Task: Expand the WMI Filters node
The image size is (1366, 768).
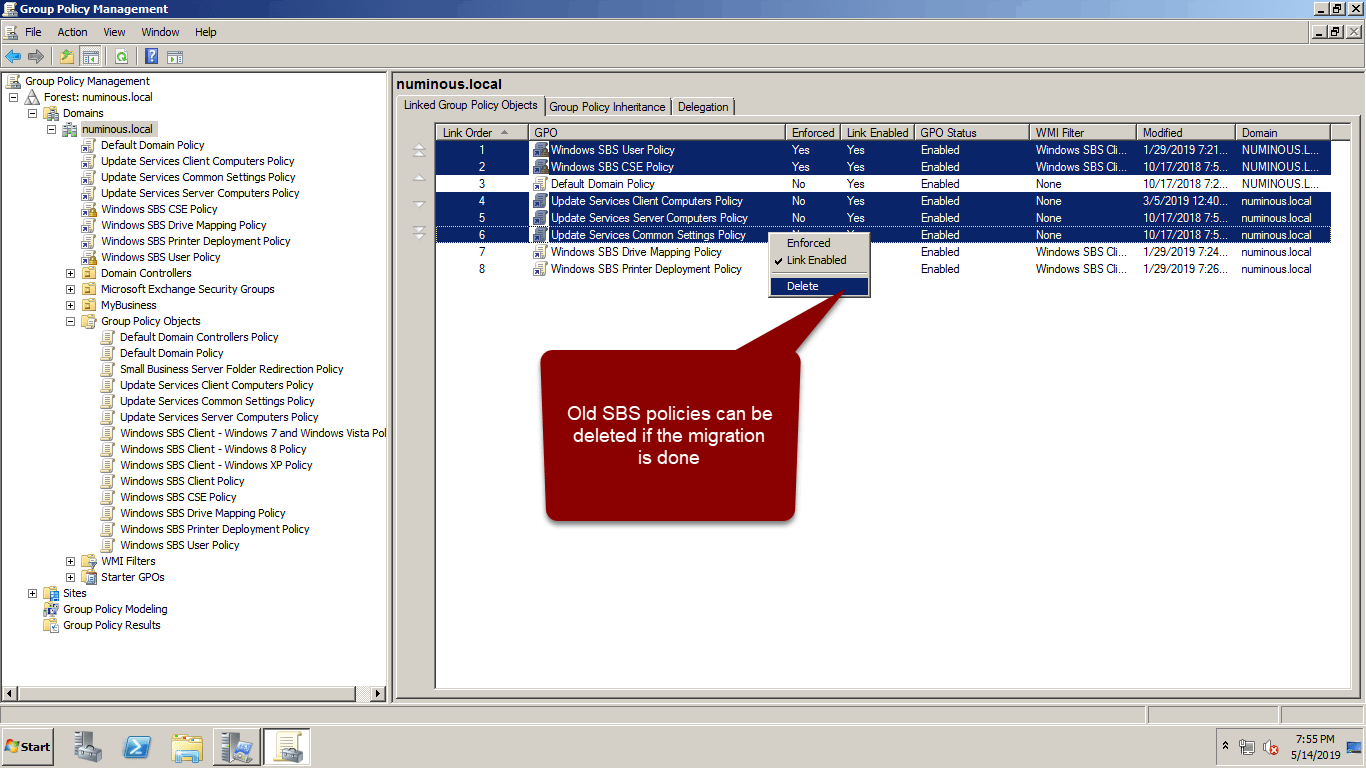Action: click(x=71, y=561)
